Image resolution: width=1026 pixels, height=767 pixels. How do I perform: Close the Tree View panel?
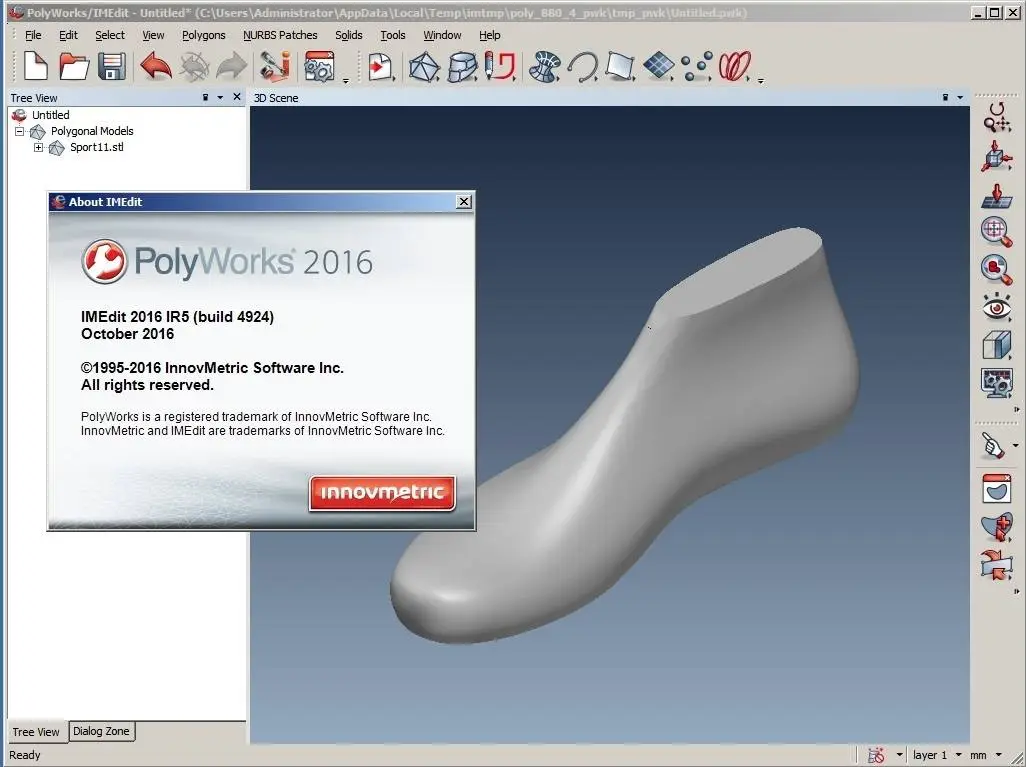tap(237, 97)
